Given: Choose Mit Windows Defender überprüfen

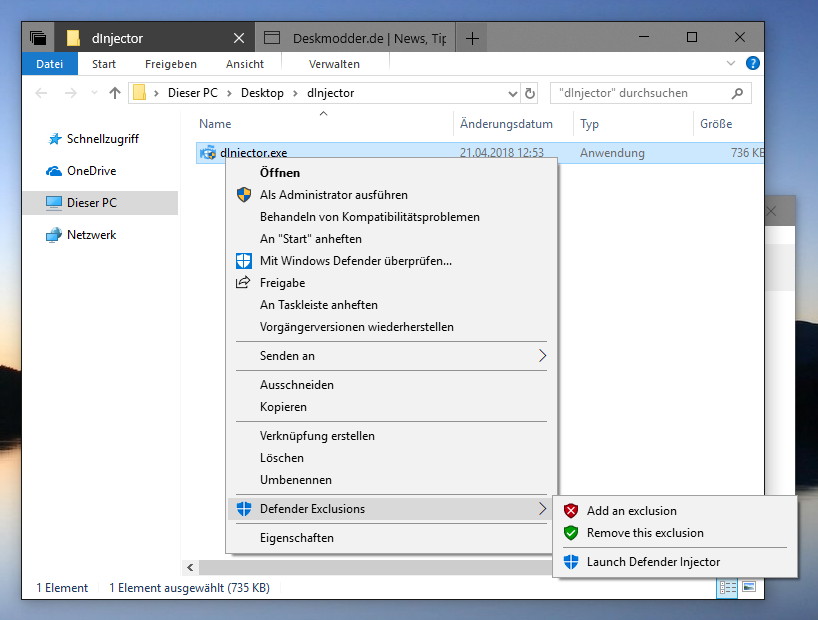Looking at the screenshot, I should point(391,260).
